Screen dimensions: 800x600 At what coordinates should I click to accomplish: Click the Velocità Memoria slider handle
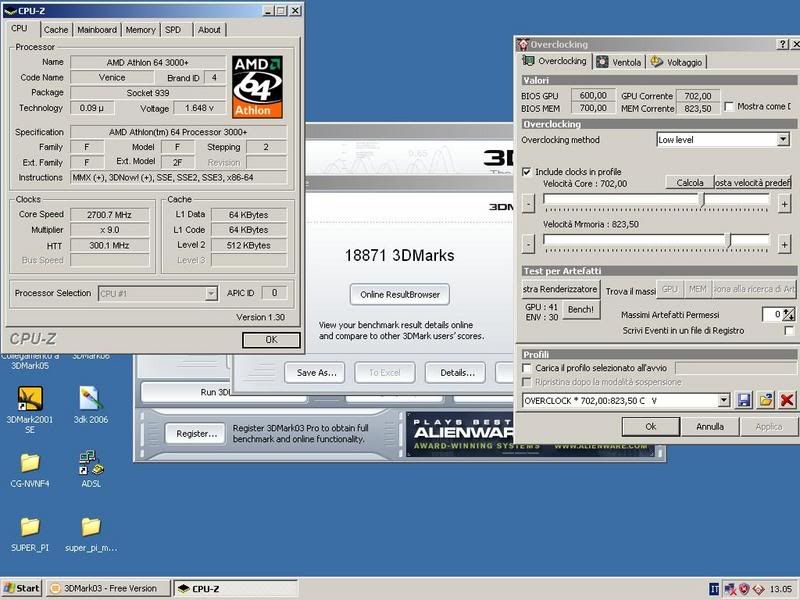[730, 241]
